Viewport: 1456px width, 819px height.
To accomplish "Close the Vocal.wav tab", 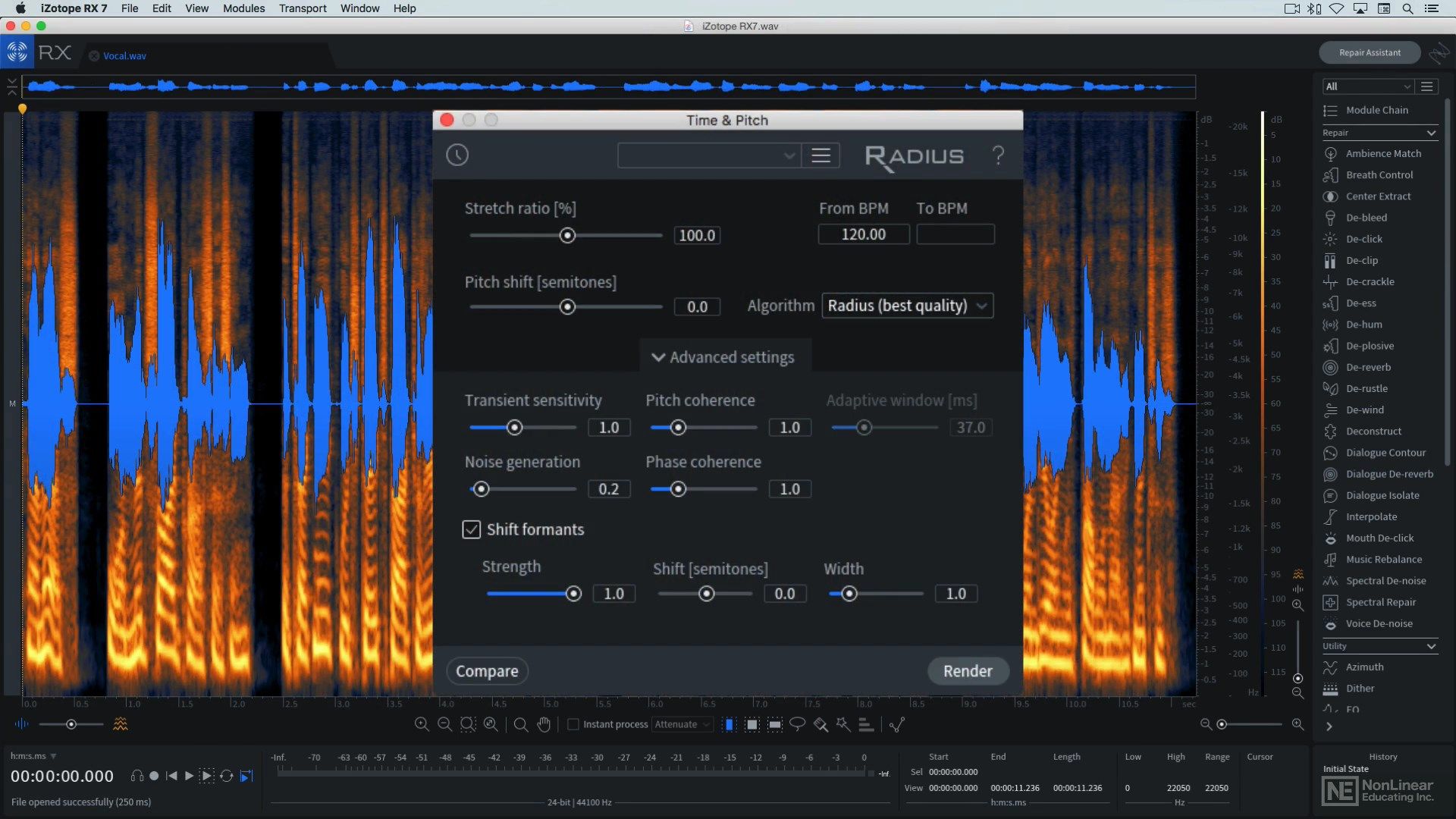I will tap(94, 56).
